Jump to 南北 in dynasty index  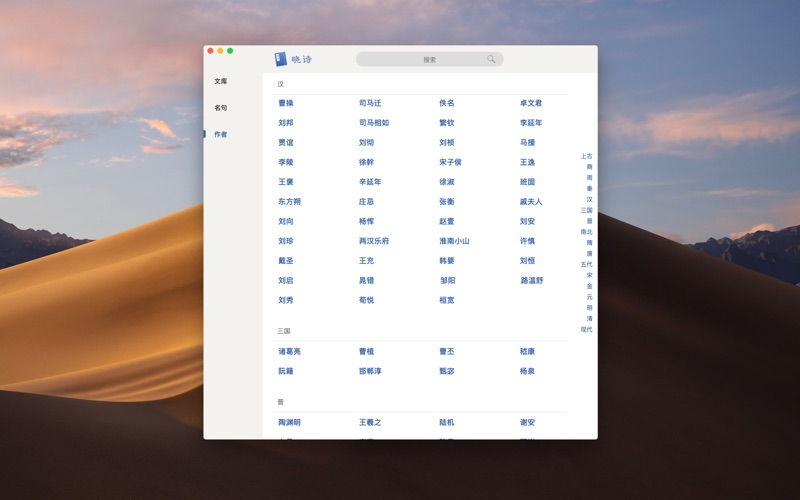[587, 232]
